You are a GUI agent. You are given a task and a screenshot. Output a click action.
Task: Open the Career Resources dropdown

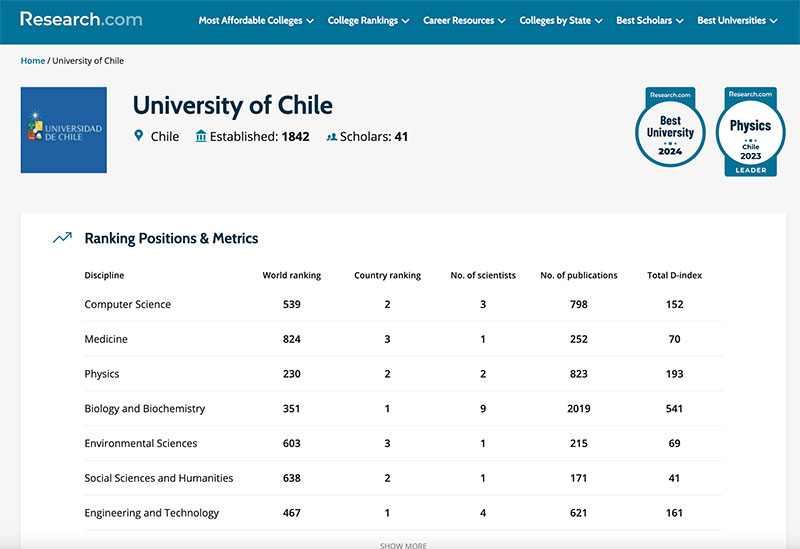464,20
